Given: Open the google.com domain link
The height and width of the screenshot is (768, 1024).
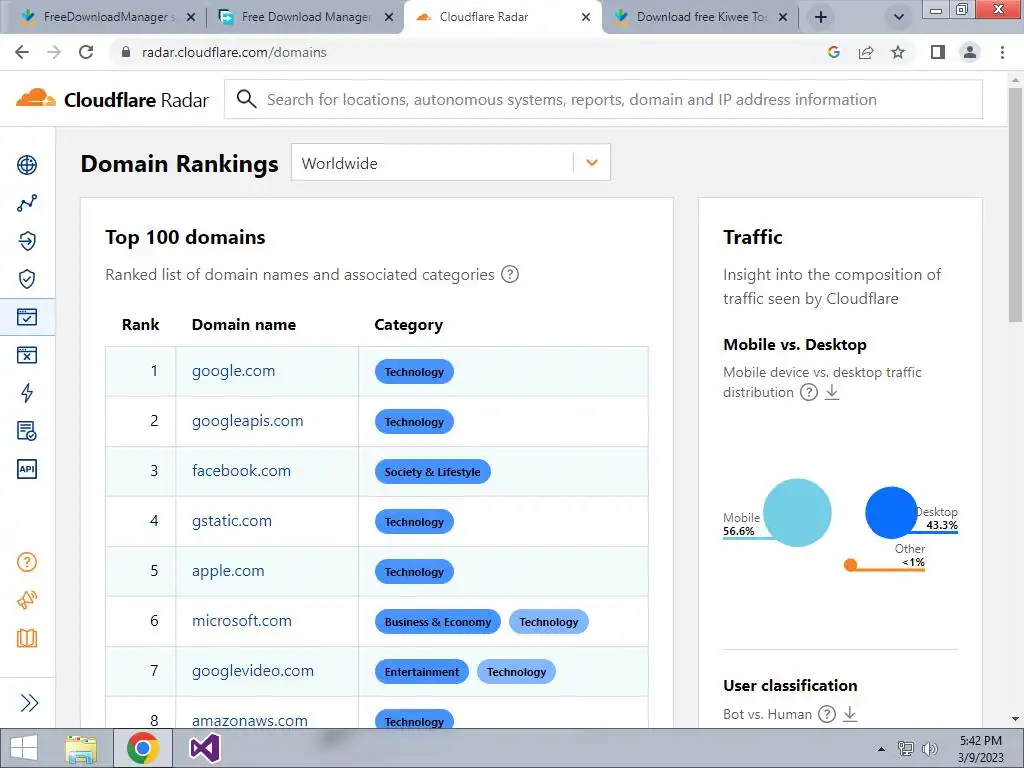Looking at the screenshot, I should [x=233, y=371].
